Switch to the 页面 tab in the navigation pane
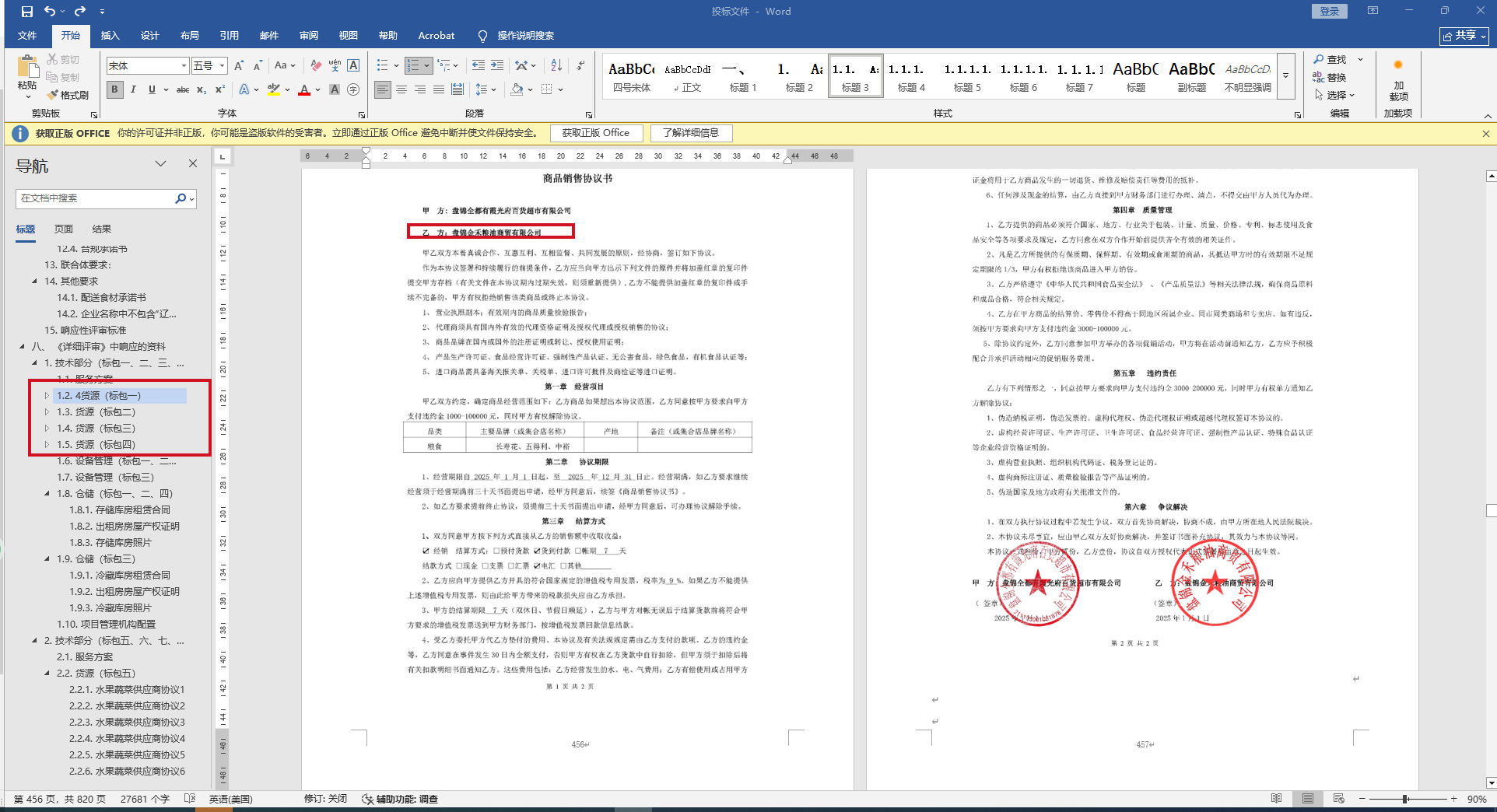 [x=64, y=229]
